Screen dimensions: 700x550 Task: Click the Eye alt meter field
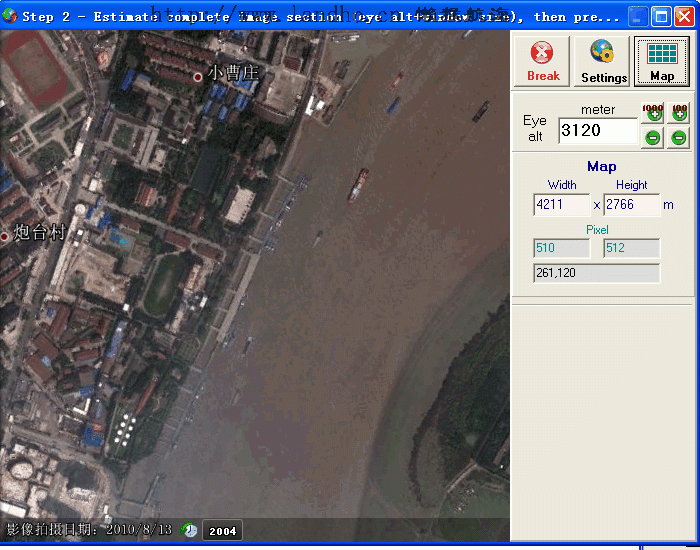click(597, 130)
